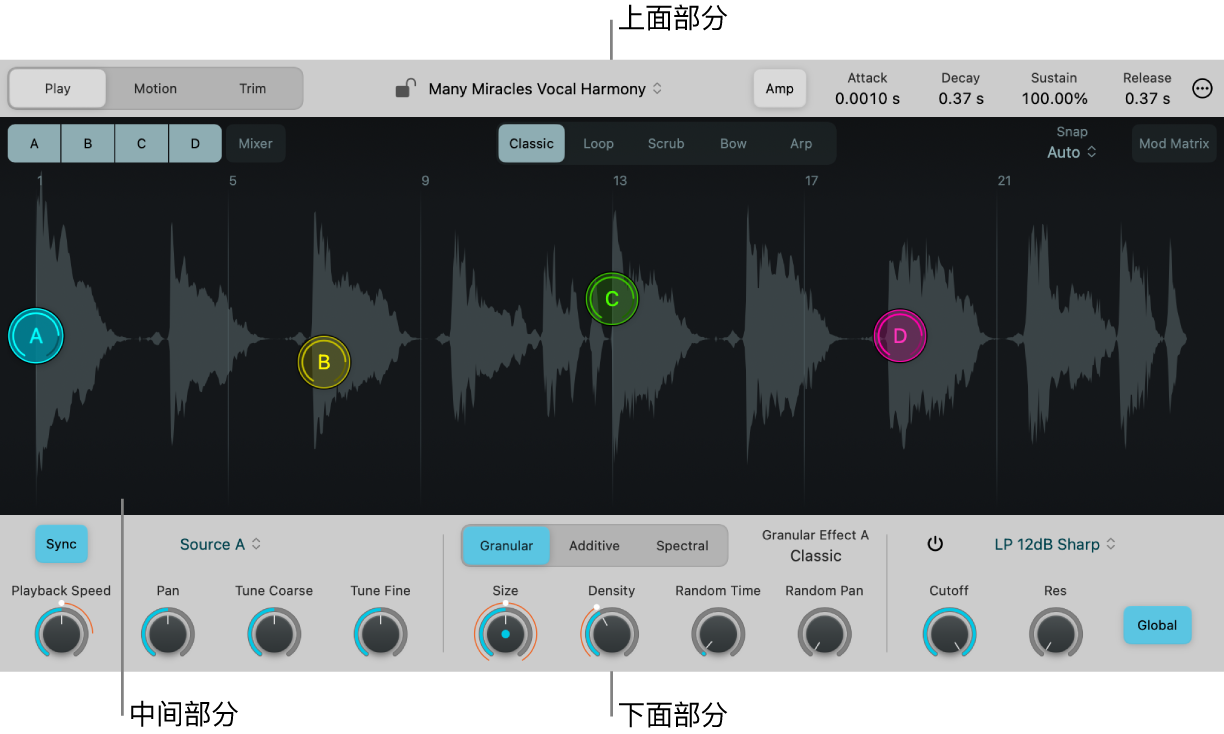This screenshot has height=734, width=1224.
Task: Click the Tune Fine knob
Action: pos(380,634)
